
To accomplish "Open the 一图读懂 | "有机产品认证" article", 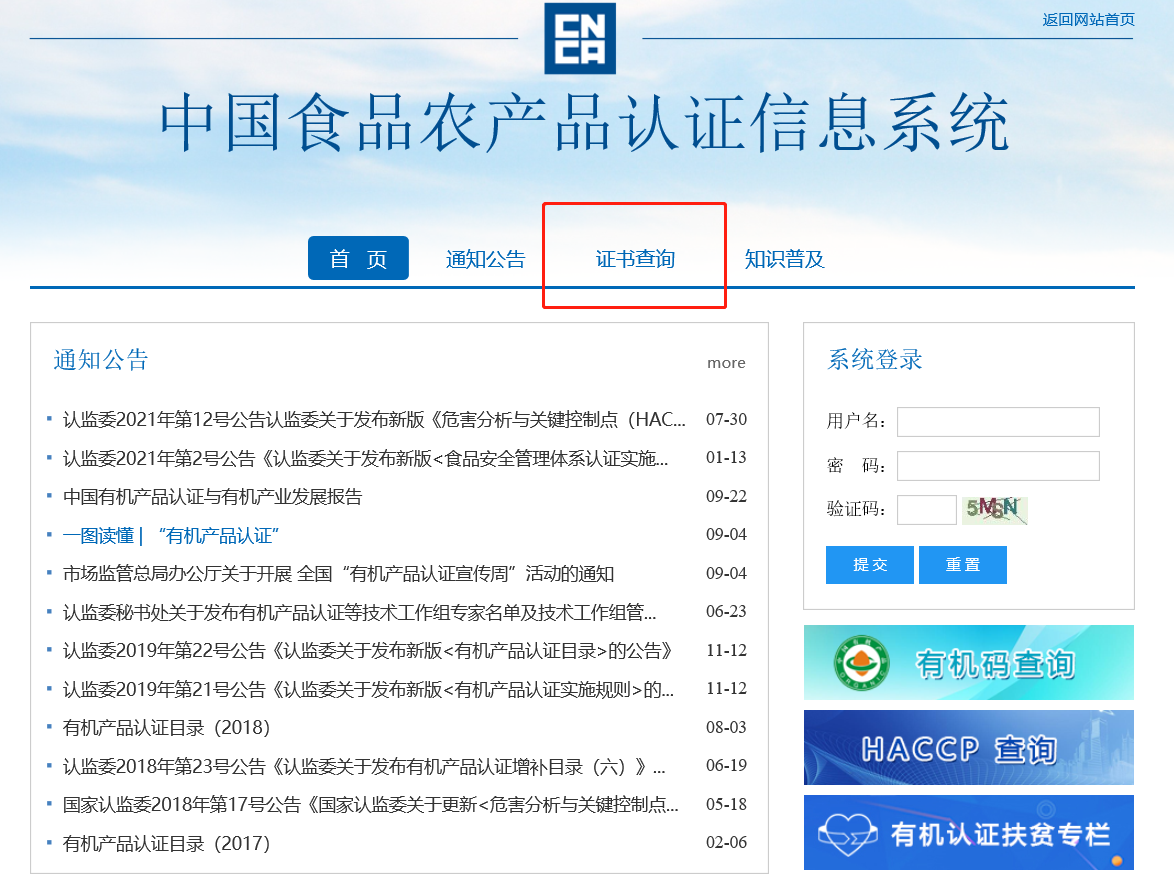I will [171, 535].
